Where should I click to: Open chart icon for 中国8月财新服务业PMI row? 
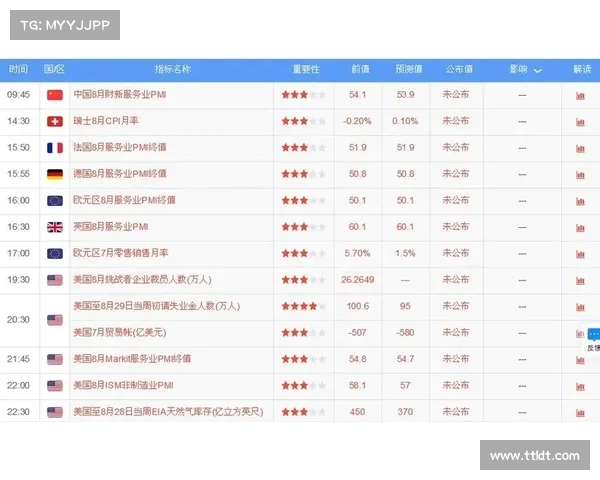[580, 95]
